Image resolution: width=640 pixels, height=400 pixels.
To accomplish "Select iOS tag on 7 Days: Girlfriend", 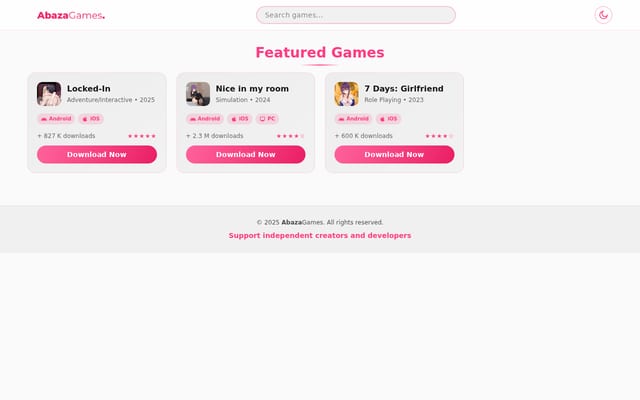I will [x=388, y=119].
